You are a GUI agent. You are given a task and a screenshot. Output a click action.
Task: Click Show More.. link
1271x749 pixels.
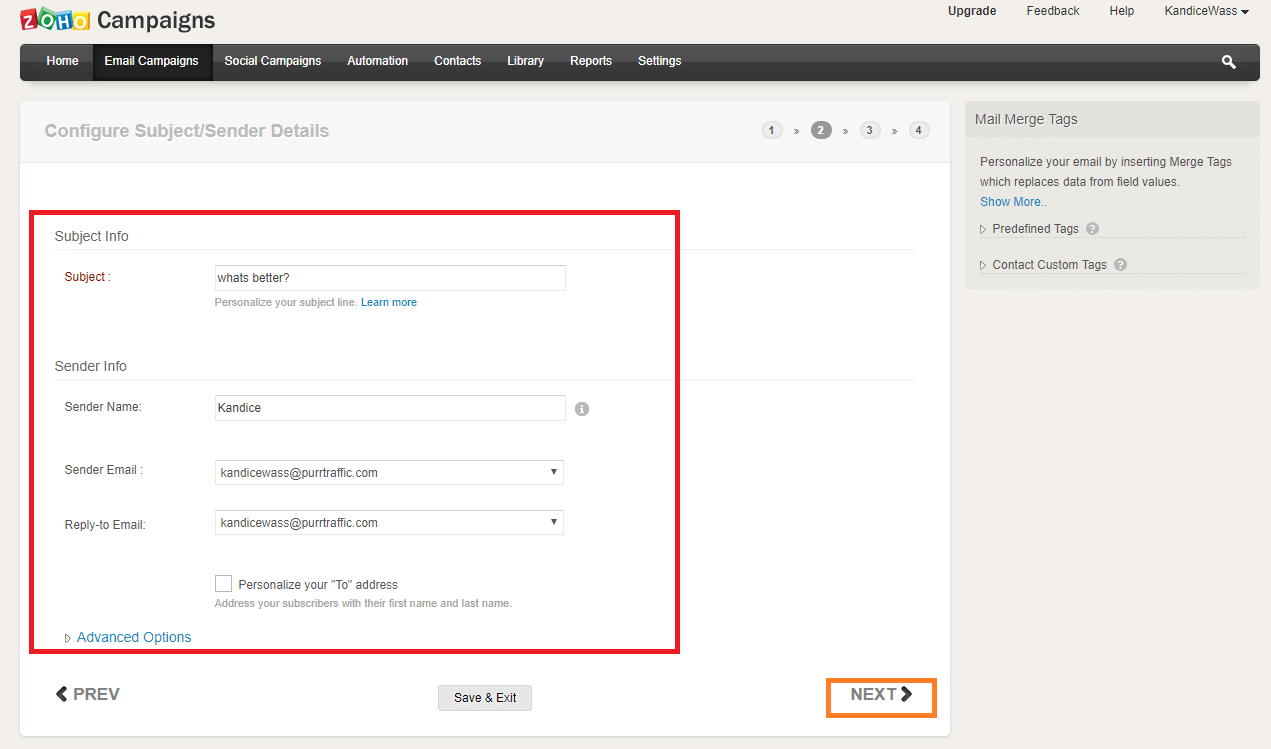[1013, 202]
